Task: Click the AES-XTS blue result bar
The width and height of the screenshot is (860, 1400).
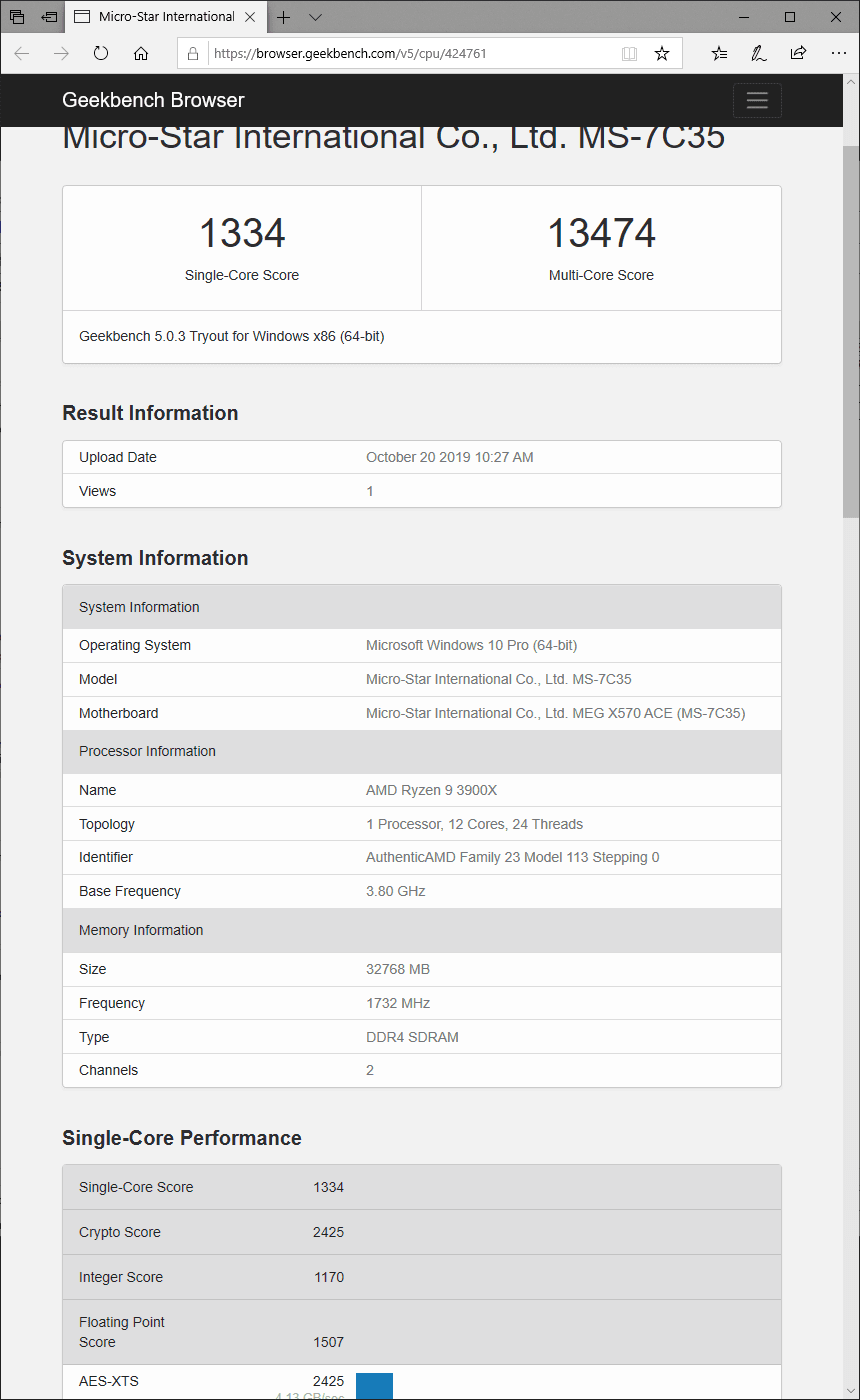Action: click(x=374, y=1386)
